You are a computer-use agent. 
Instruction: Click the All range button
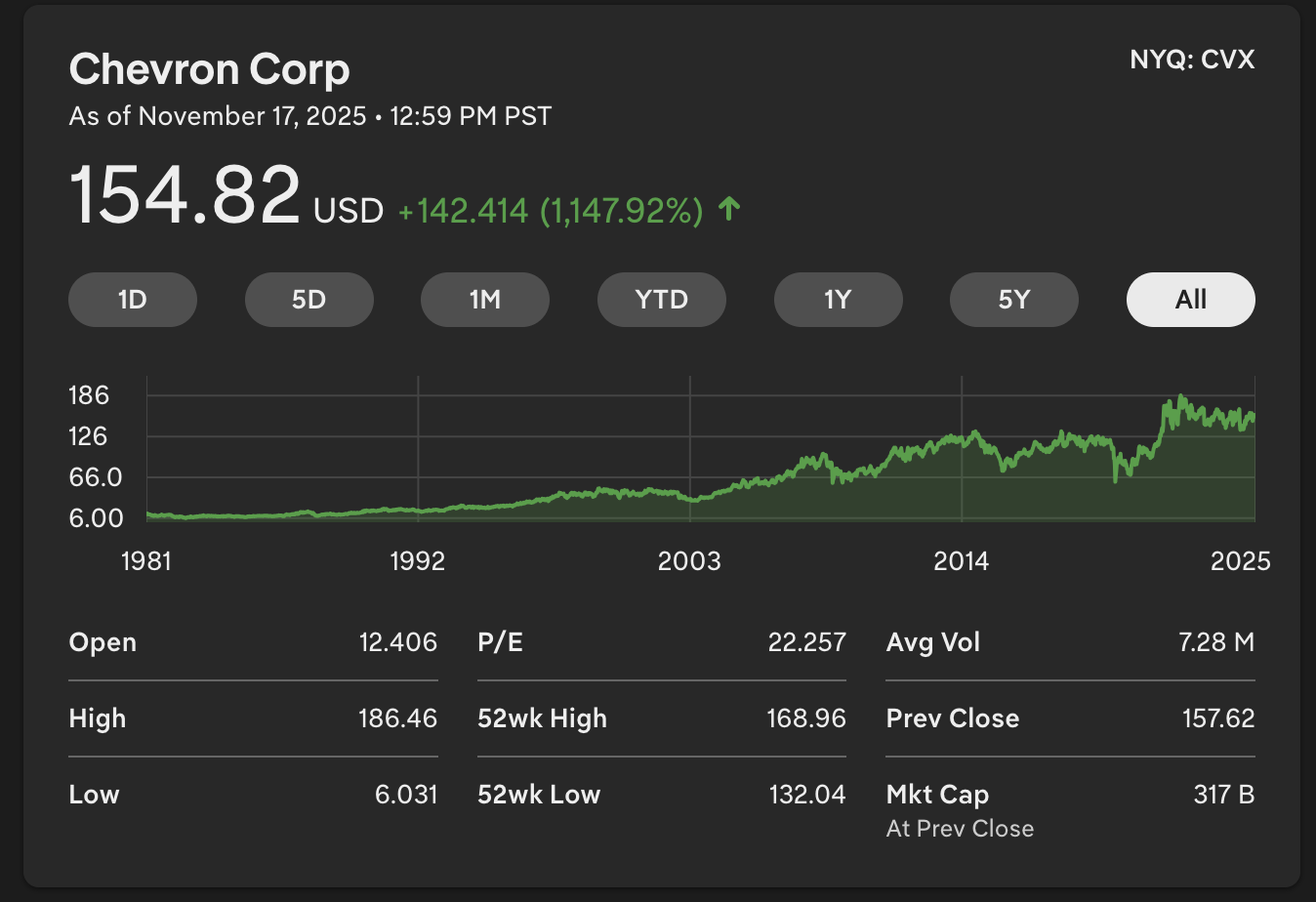pyautogui.click(x=1190, y=300)
